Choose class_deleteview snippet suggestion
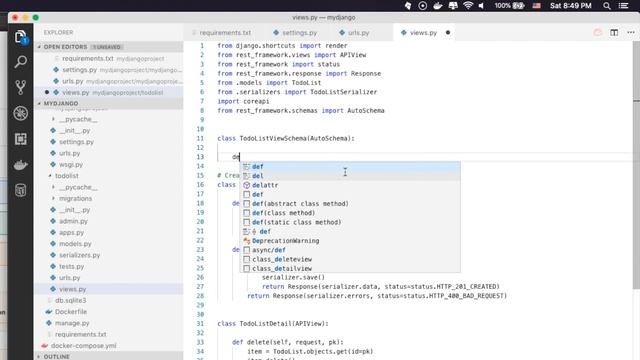 (350, 260)
